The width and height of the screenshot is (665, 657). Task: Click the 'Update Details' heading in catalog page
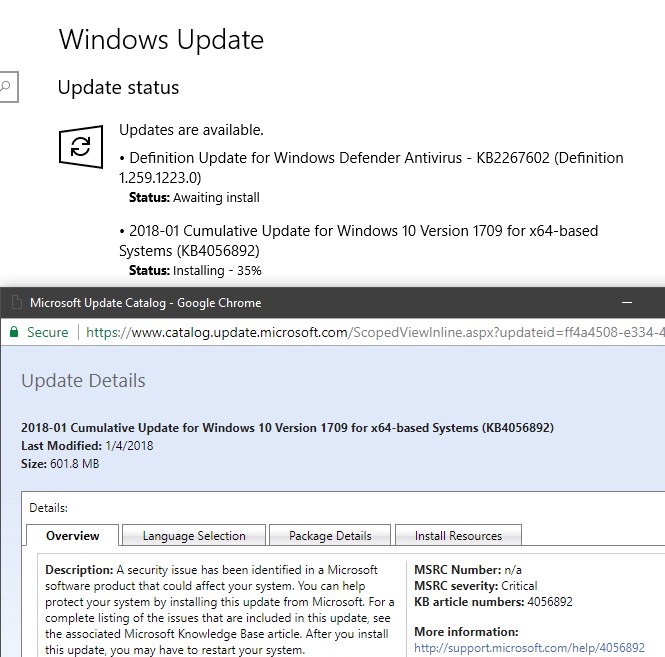[83, 380]
